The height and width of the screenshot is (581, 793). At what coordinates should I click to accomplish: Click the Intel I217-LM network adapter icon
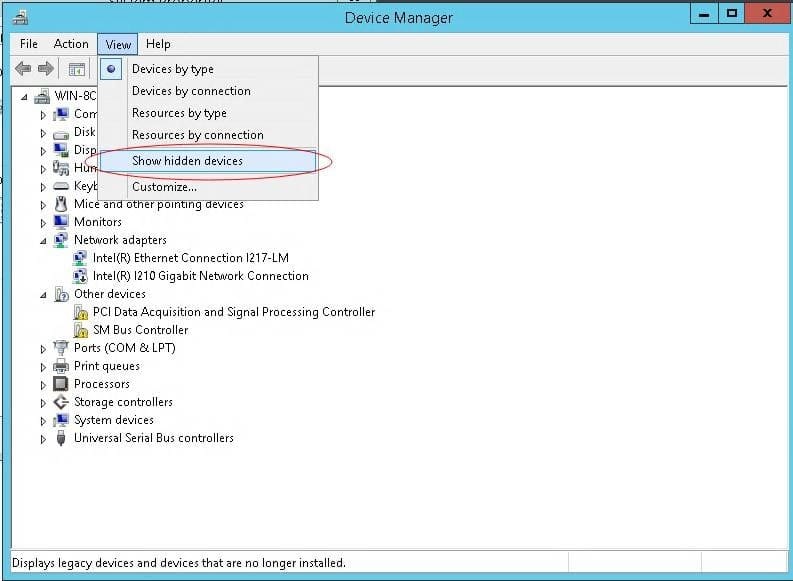click(81, 258)
